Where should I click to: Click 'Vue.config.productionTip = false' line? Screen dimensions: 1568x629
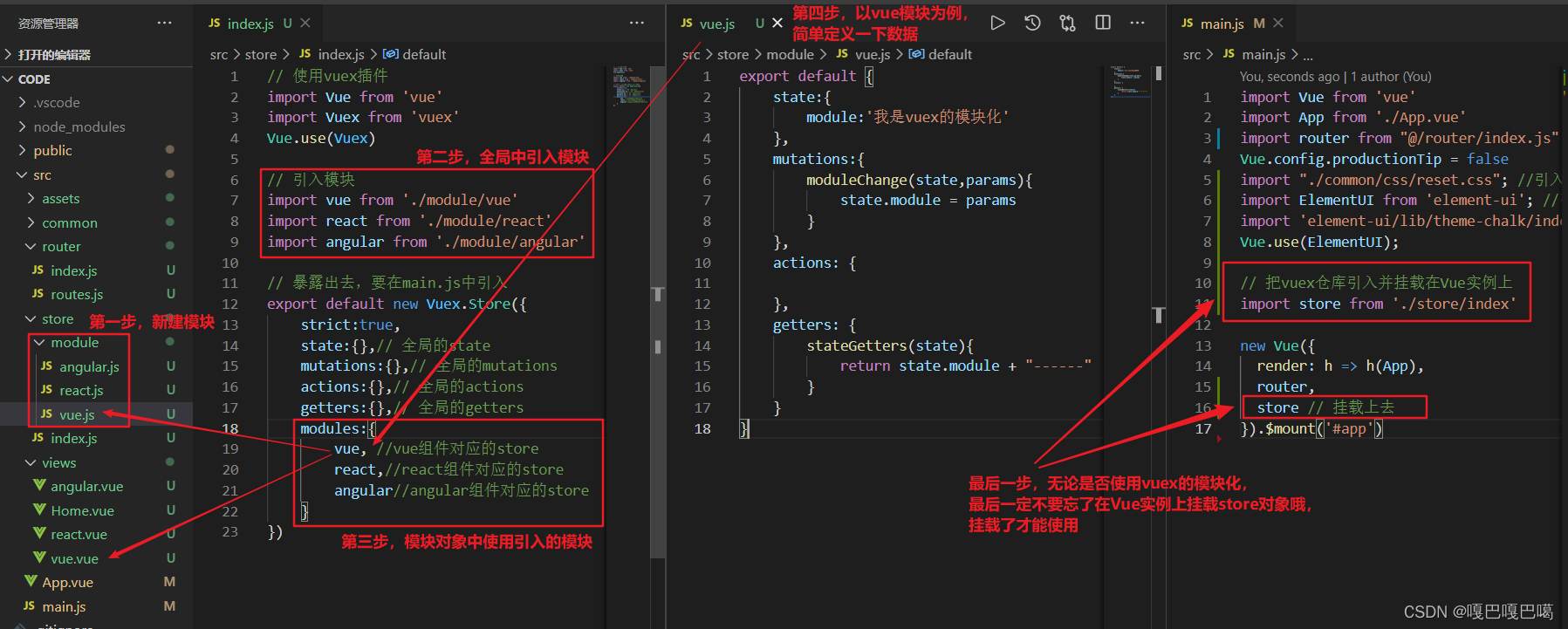tap(1374, 159)
